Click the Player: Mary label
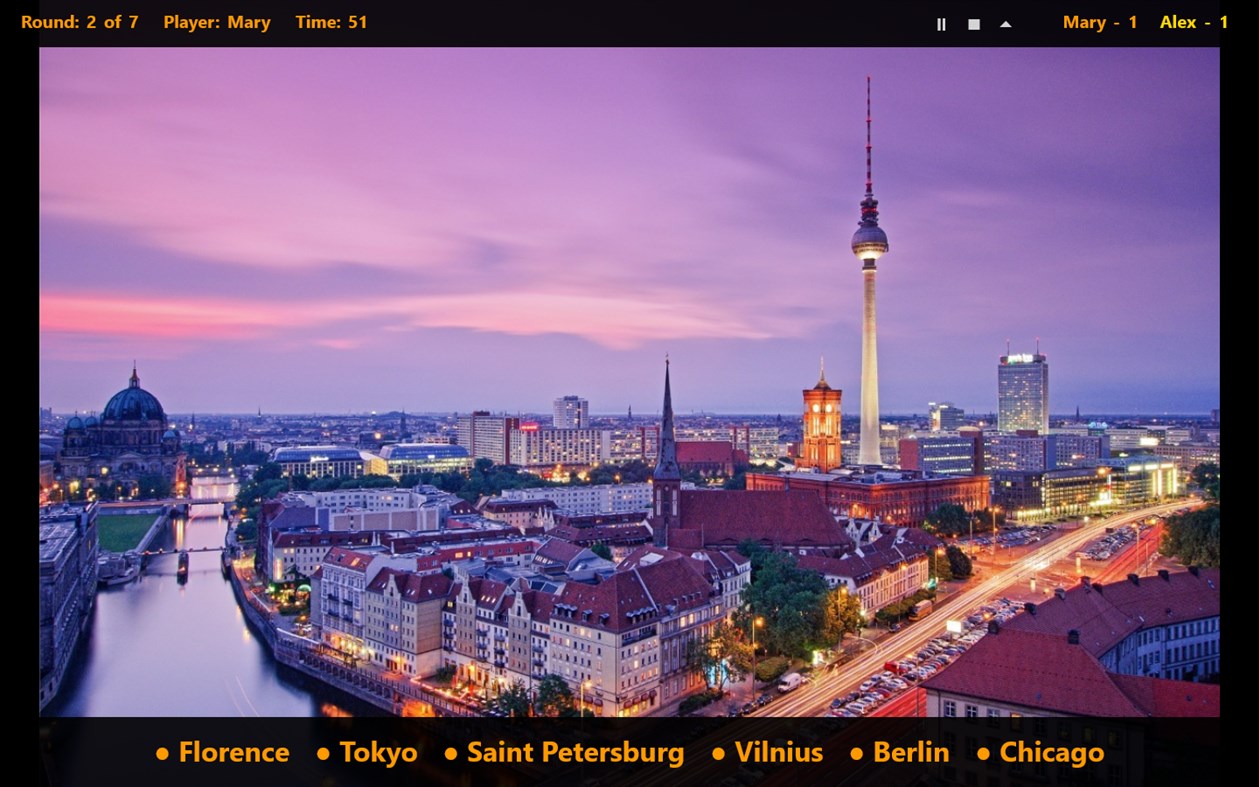Image resolution: width=1259 pixels, height=787 pixels. click(219, 22)
